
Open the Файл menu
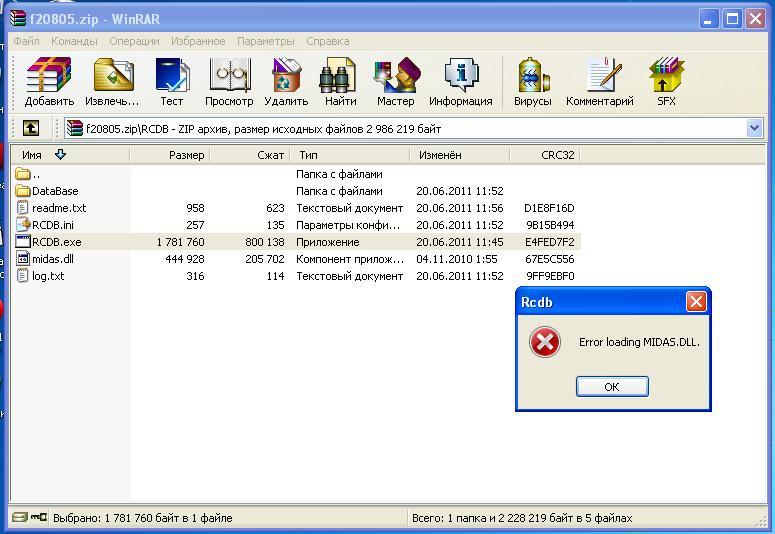point(27,41)
